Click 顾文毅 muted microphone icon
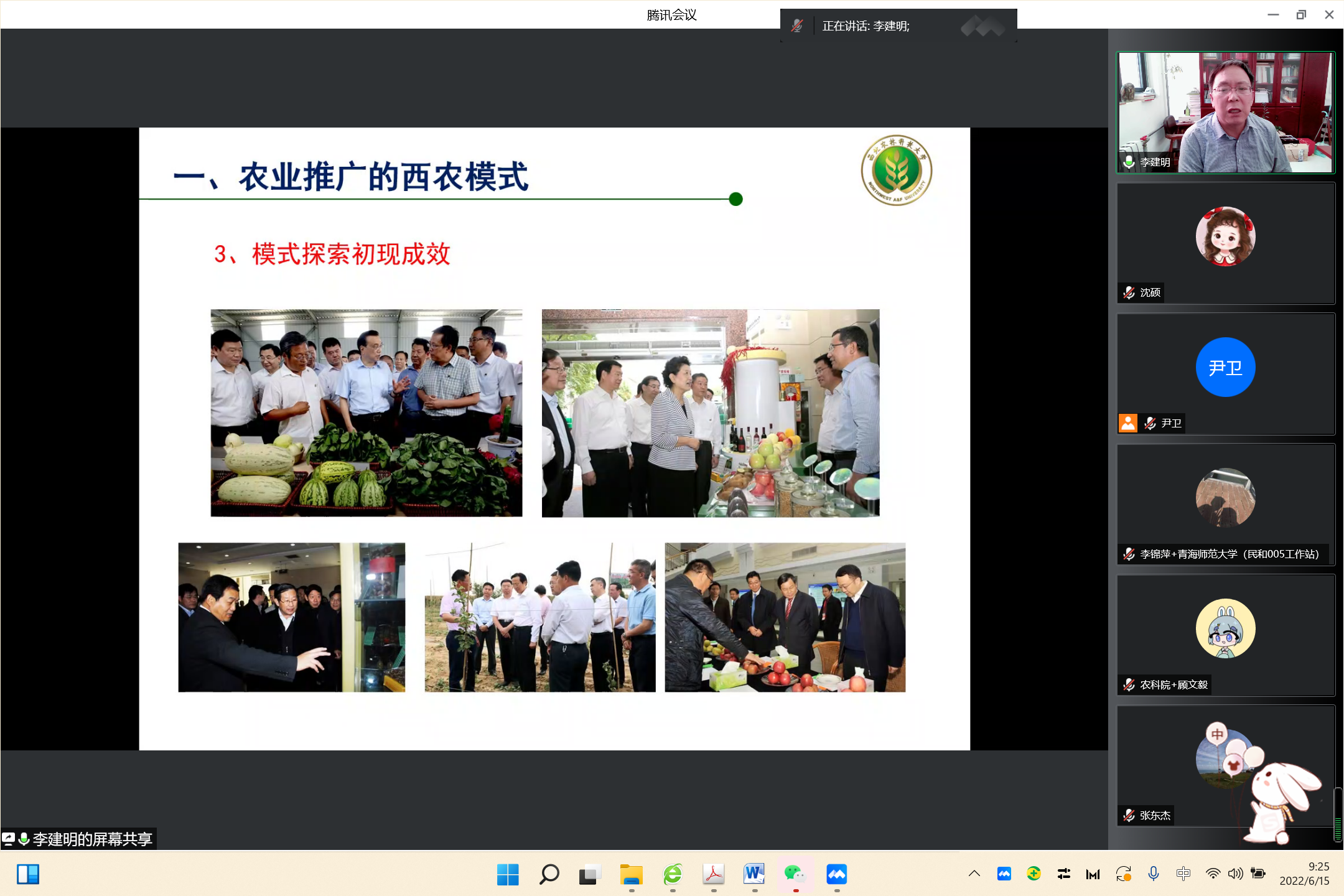Screen dimensions: 1344x896 coord(1129,684)
